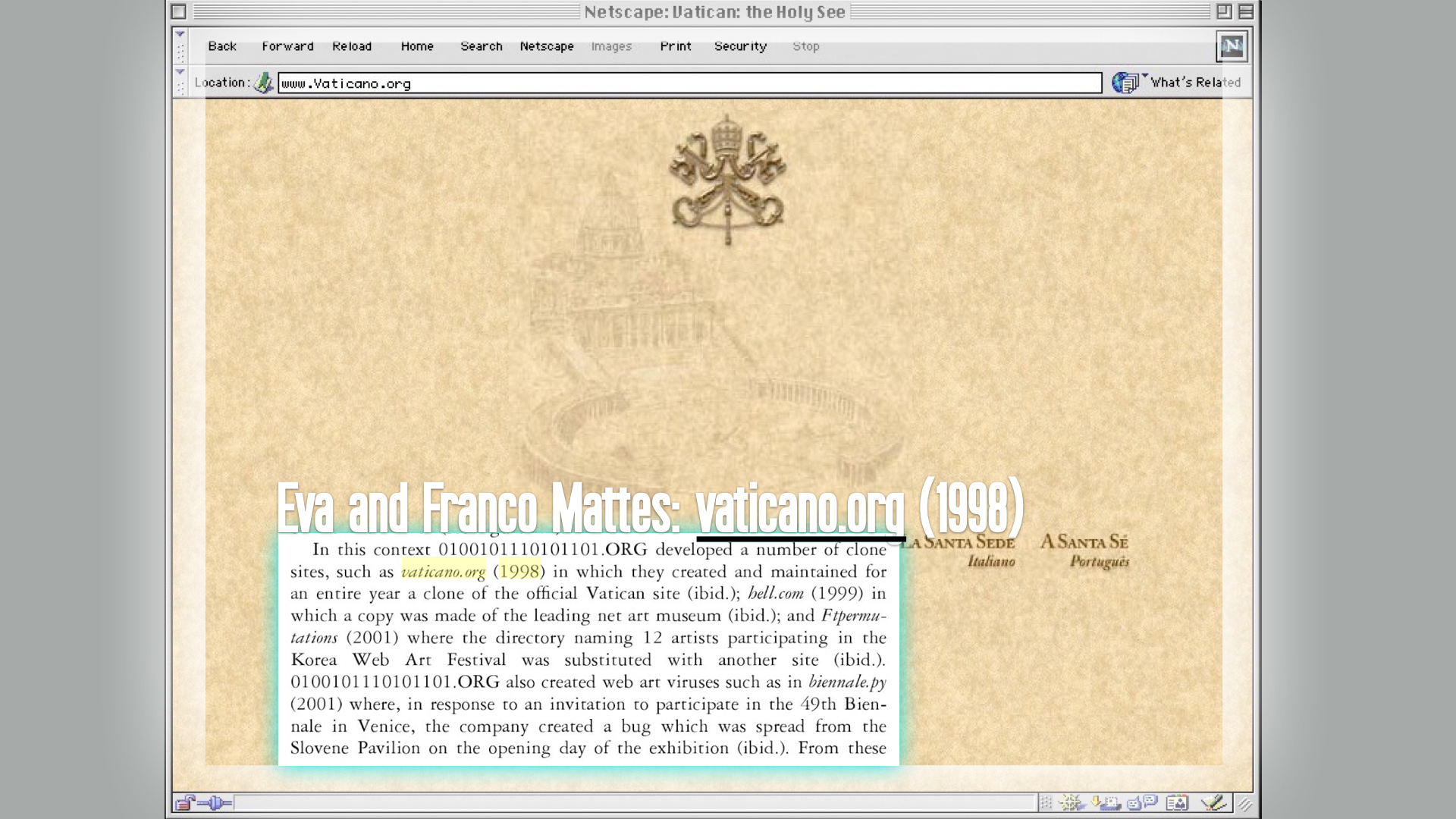This screenshot has width=1456, height=819.
Task: Click the window zoom box in title bar
Action: click(x=1224, y=11)
